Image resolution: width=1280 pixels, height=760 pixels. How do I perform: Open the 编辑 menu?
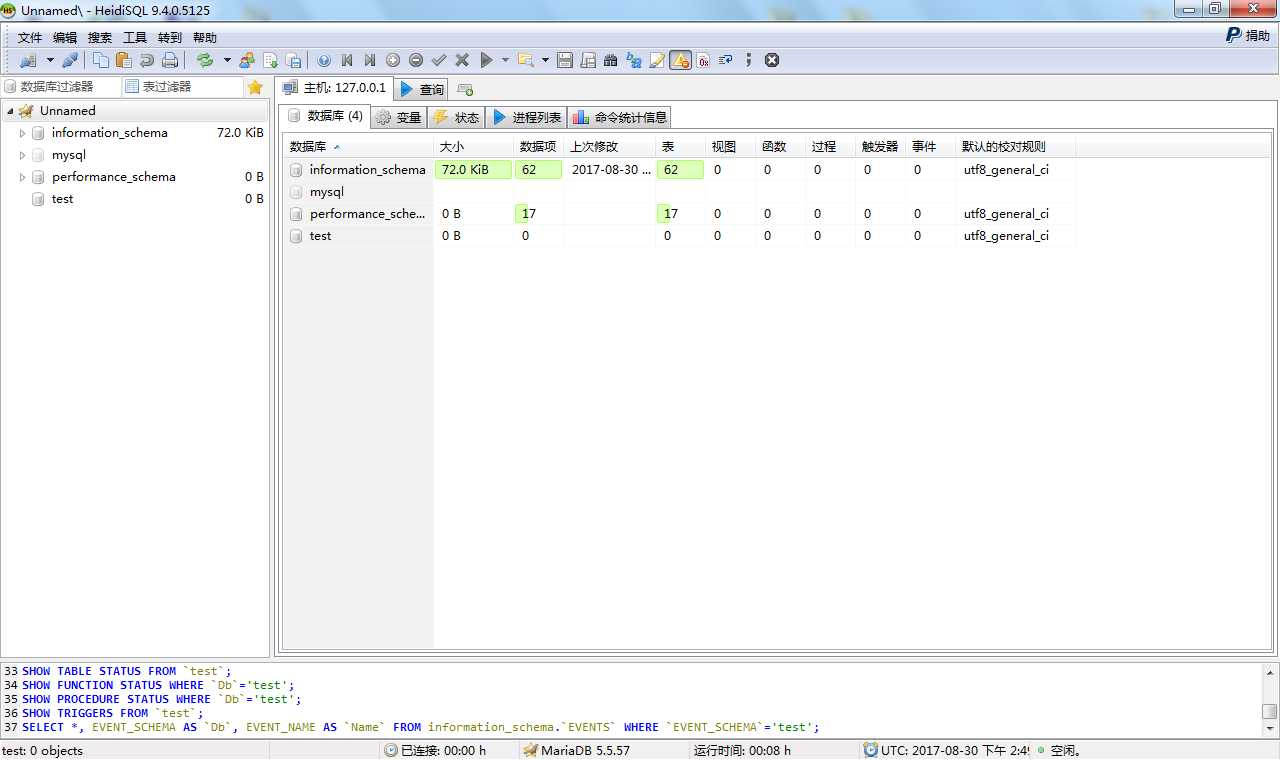click(65, 37)
